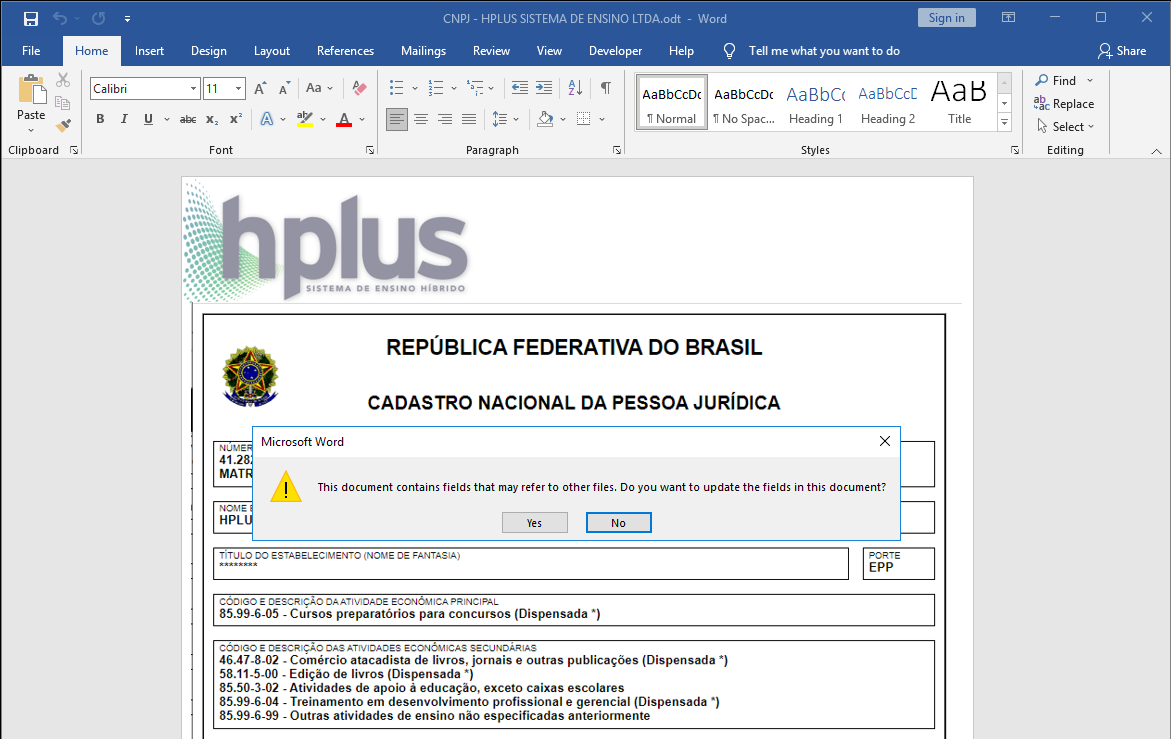
Task: Toggle center alignment
Action: 421,119
